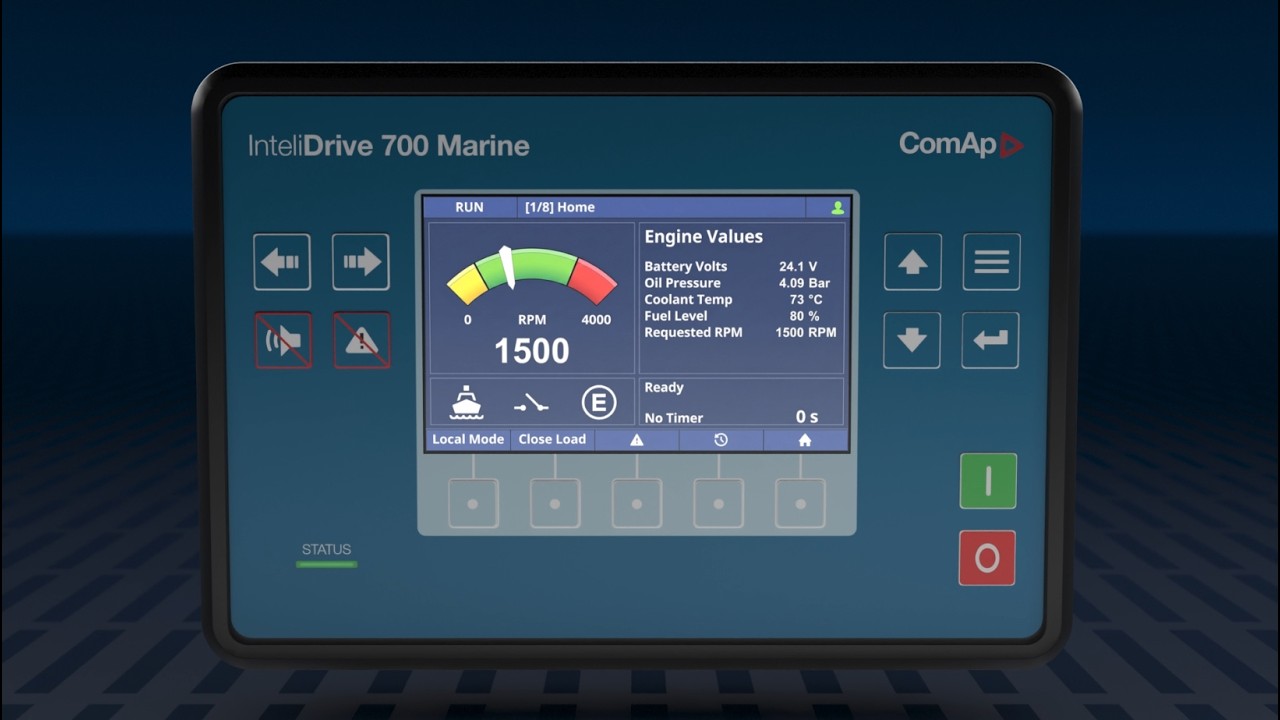Viewport: 1280px width, 720px height.
Task: Click the No Timer text
Action: [674, 418]
